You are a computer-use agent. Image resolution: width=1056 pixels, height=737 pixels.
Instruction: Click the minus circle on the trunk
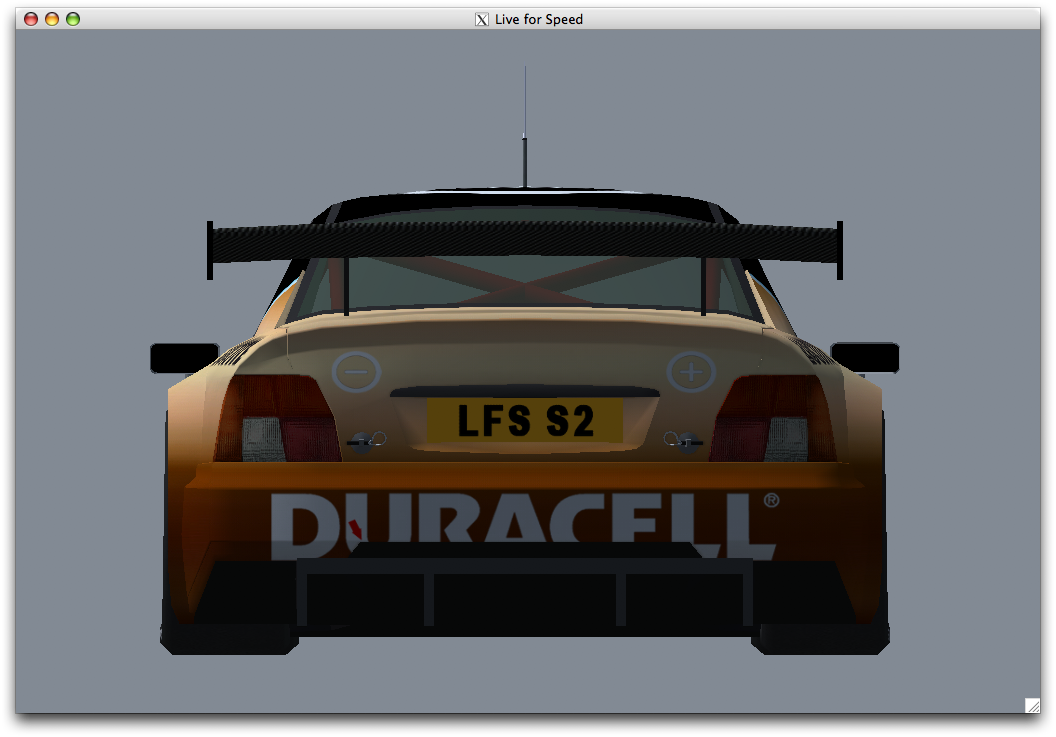(x=356, y=372)
